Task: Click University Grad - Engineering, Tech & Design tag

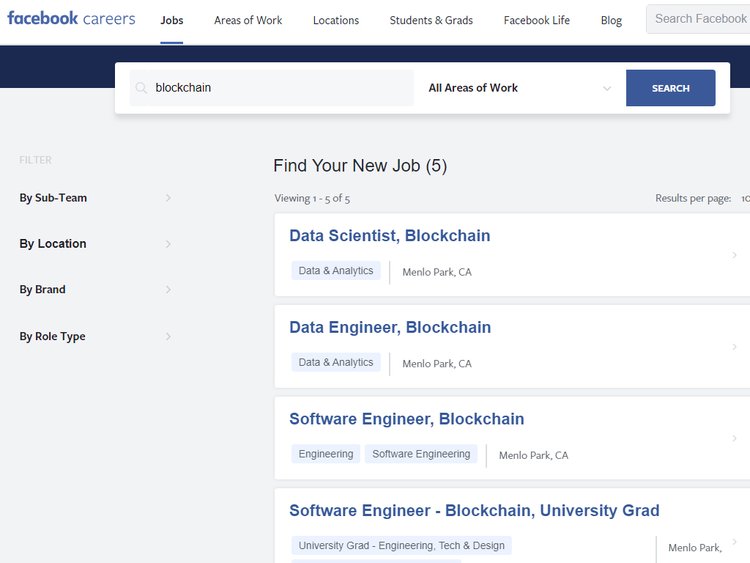Action: (x=401, y=546)
